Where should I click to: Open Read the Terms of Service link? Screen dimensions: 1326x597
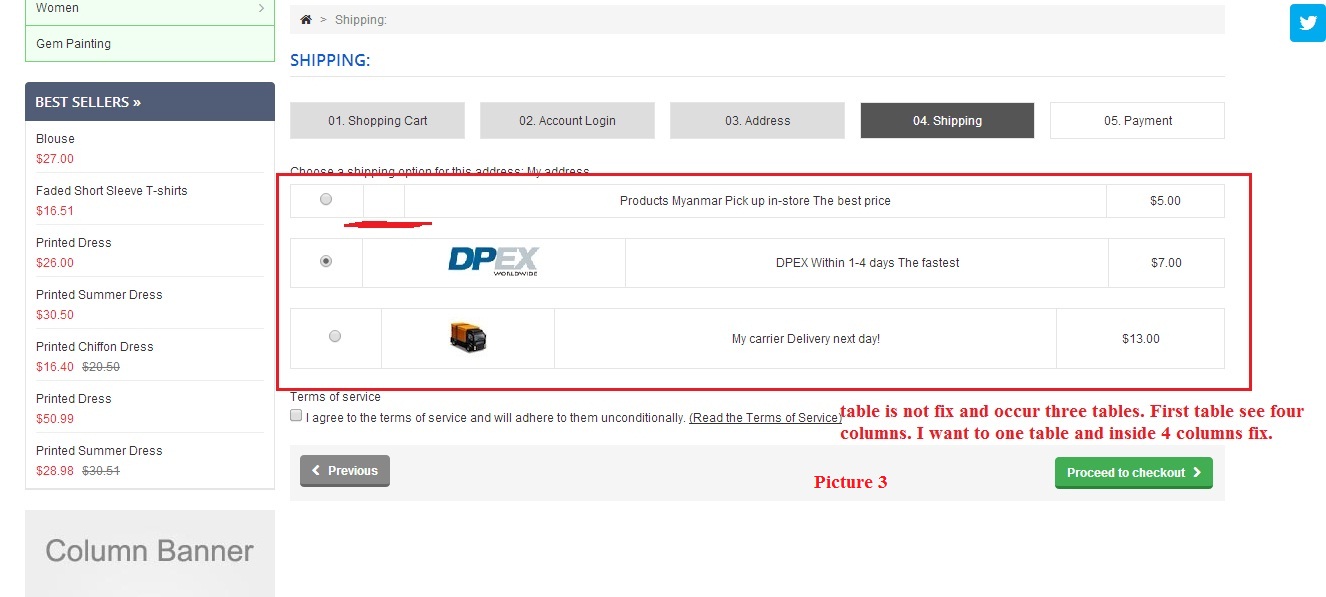point(765,418)
